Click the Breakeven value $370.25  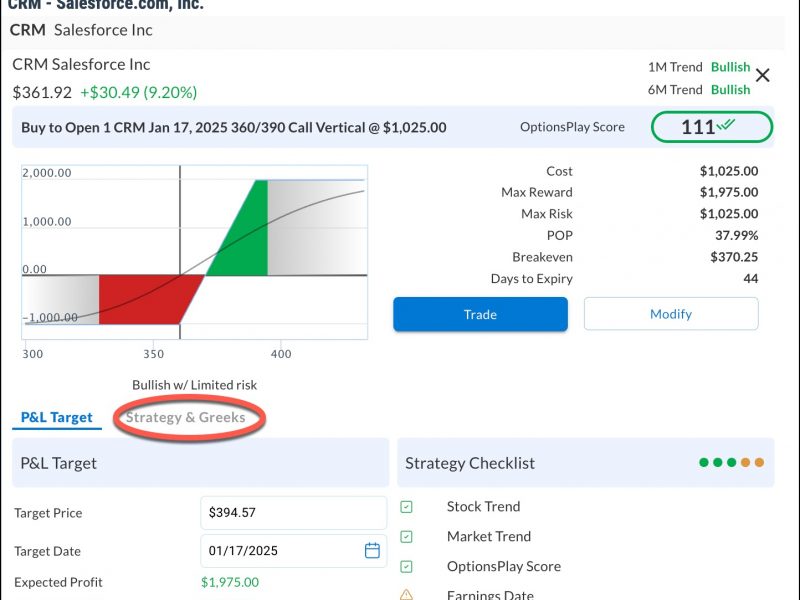tap(734, 257)
